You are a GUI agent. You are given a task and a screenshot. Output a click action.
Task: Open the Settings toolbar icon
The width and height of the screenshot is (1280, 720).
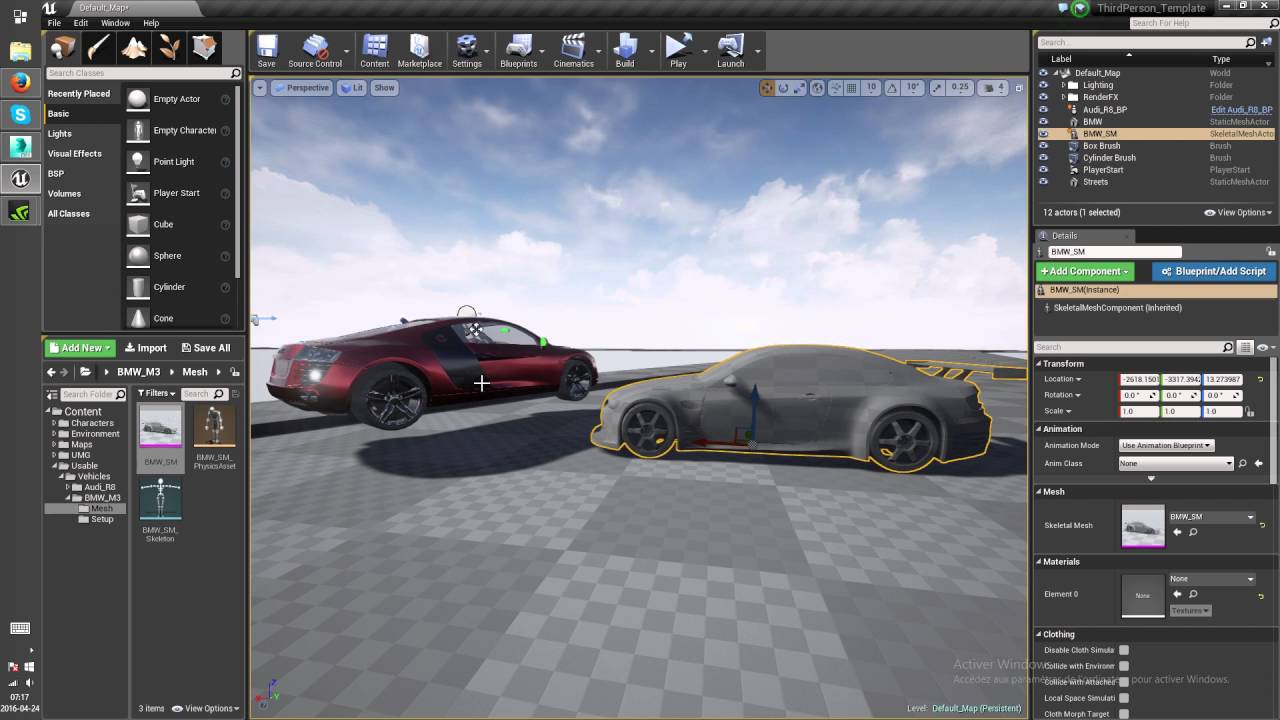tap(467, 51)
